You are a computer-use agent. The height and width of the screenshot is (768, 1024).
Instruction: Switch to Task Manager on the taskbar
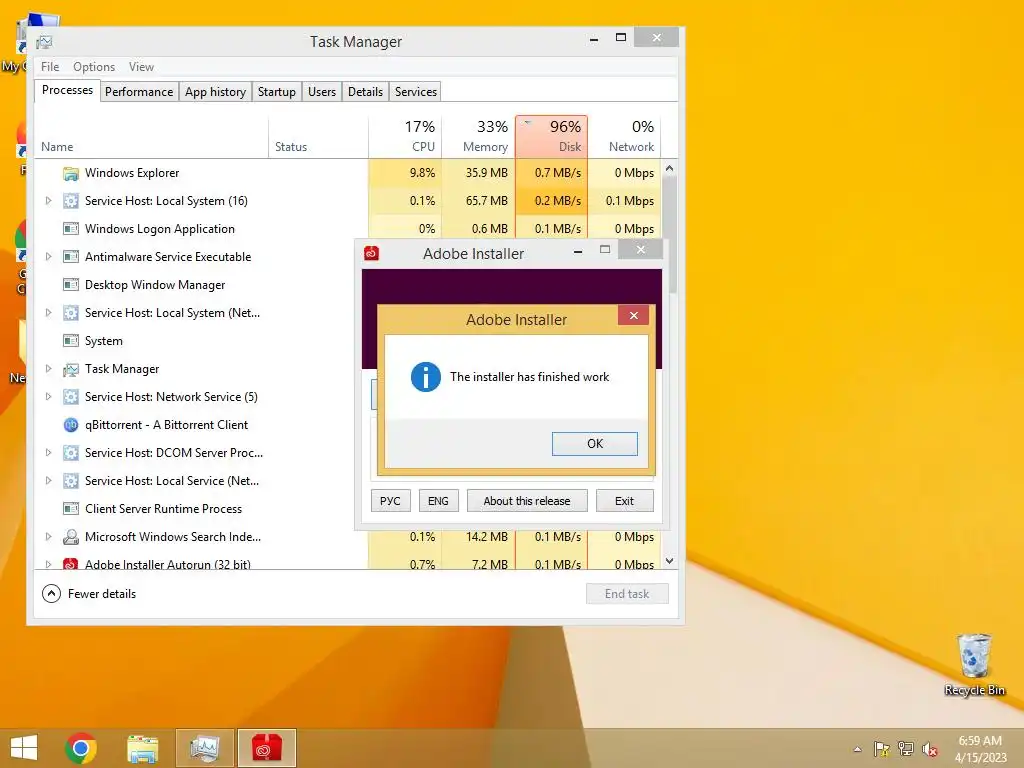pos(205,748)
